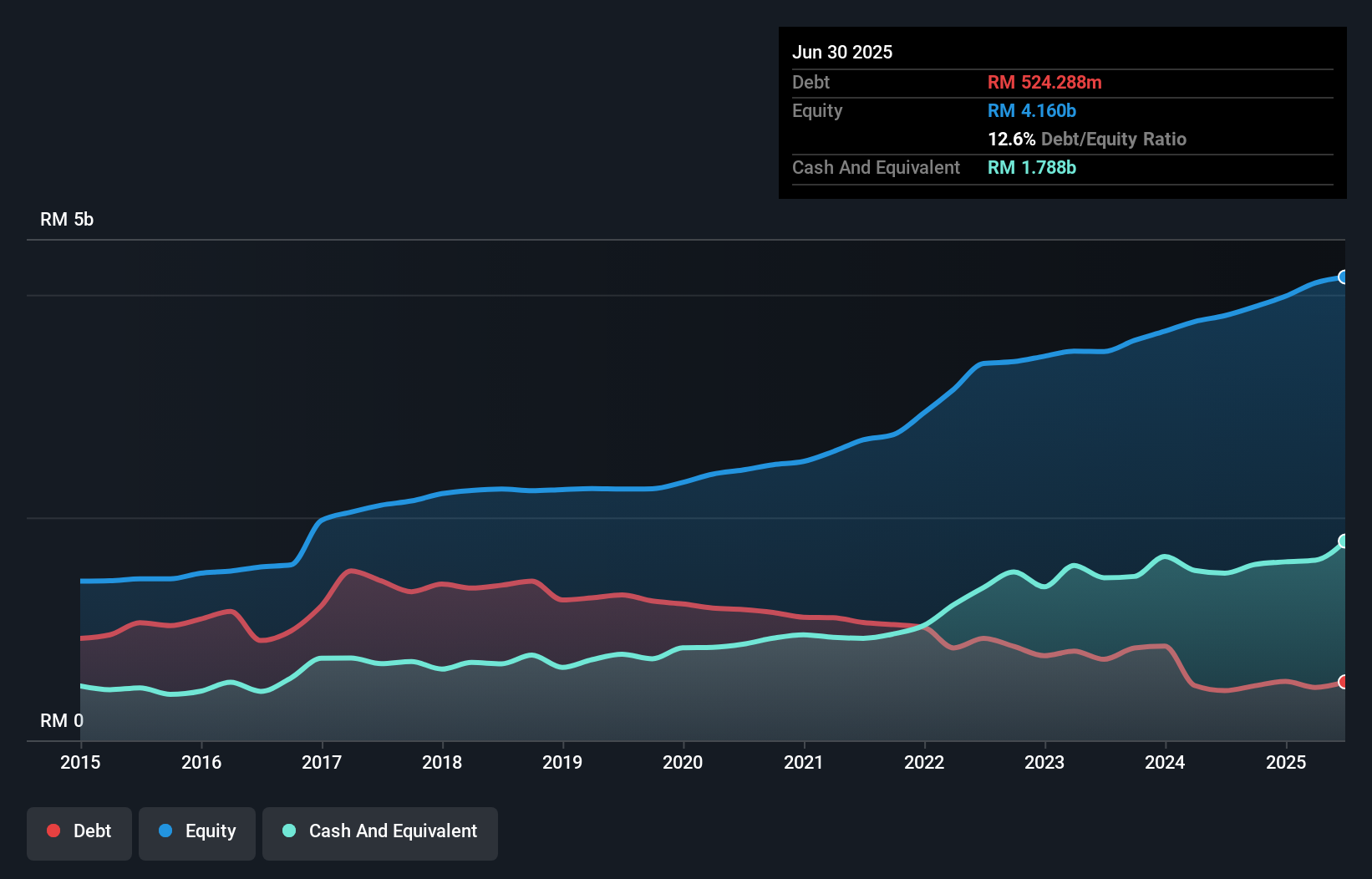This screenshot has width=1372, height=879.
Task: Toggle the Equity series legend button
Action: (x=197, y=833)
